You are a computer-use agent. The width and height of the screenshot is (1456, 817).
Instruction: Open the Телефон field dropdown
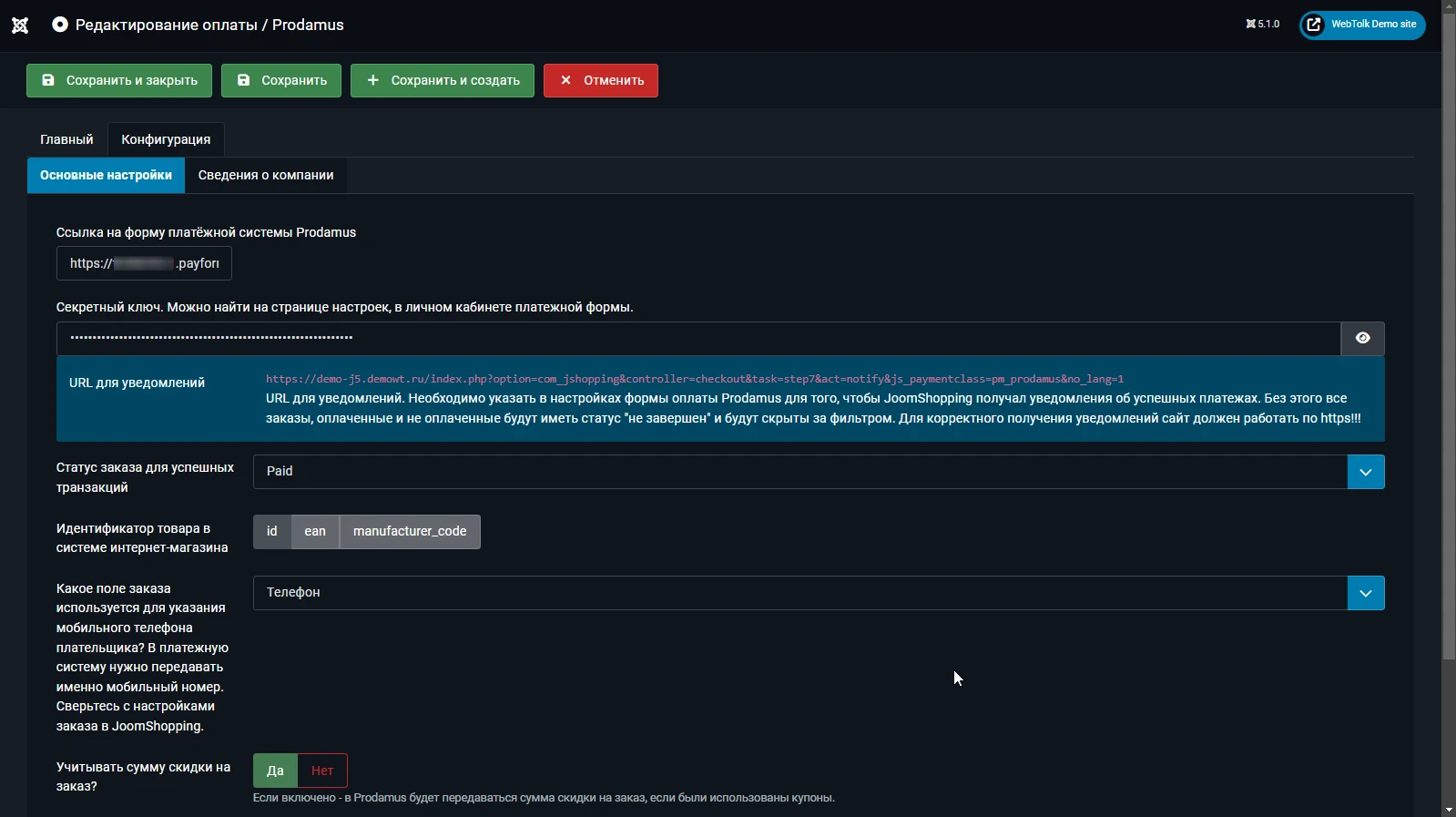tap(1365, 593)
